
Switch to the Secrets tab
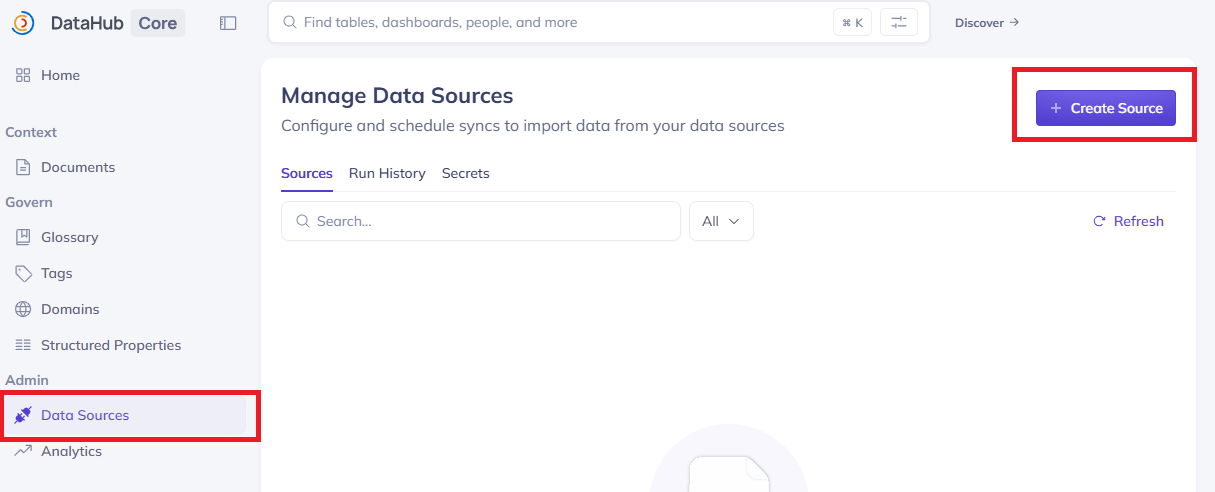[466, 173]
